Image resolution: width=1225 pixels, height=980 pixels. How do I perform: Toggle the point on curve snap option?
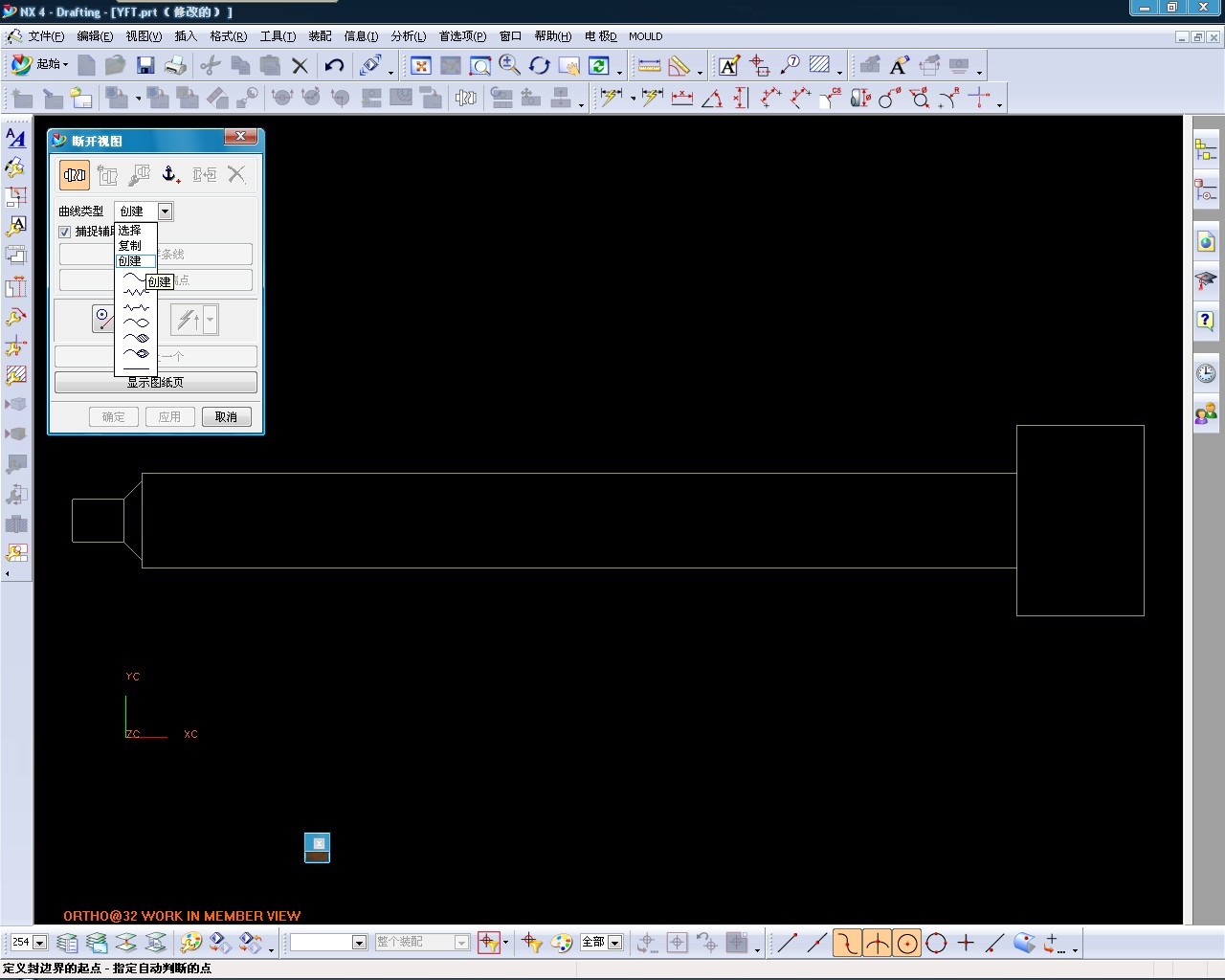coord(995,943)
